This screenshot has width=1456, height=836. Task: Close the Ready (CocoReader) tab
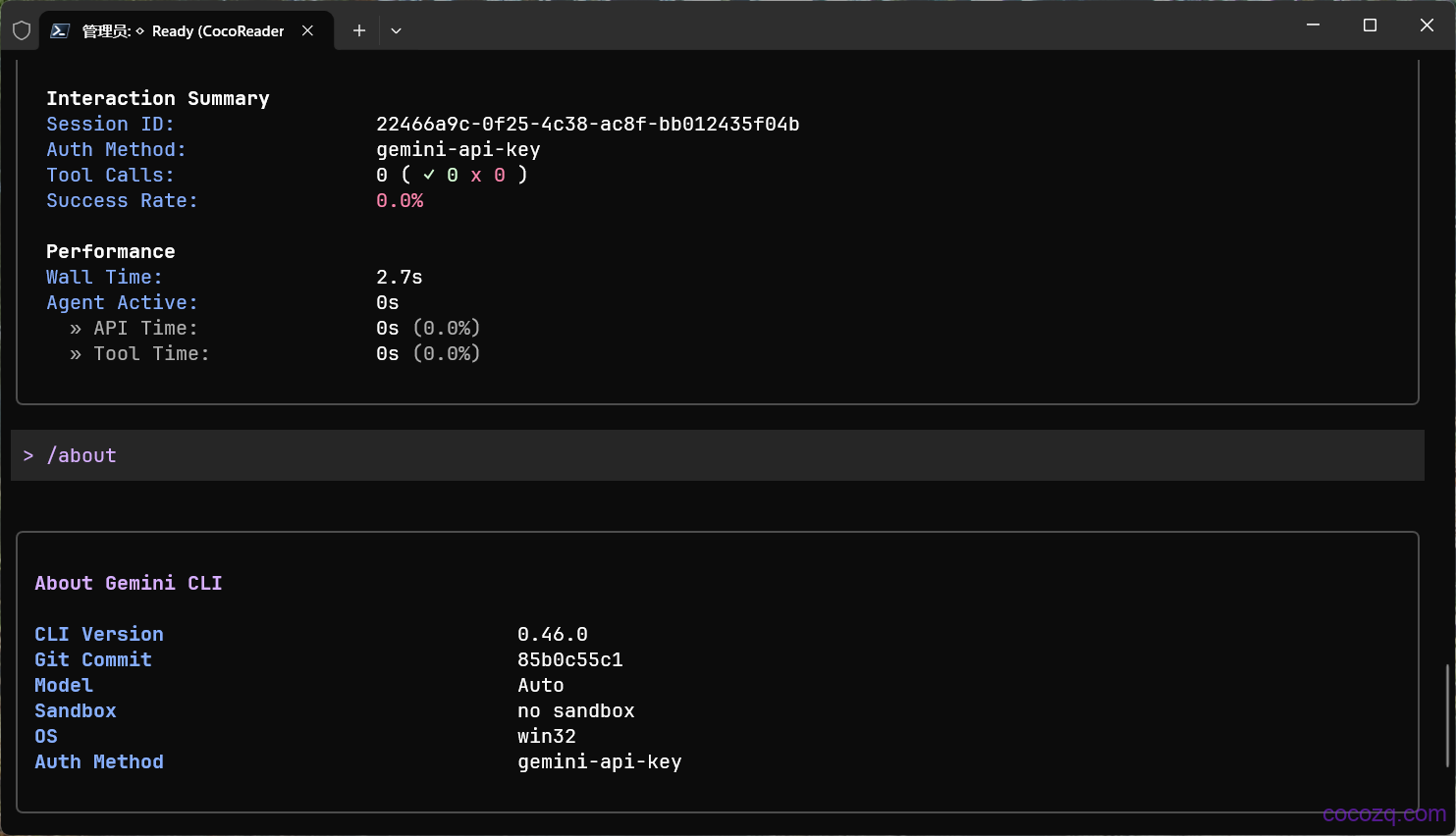307,30
